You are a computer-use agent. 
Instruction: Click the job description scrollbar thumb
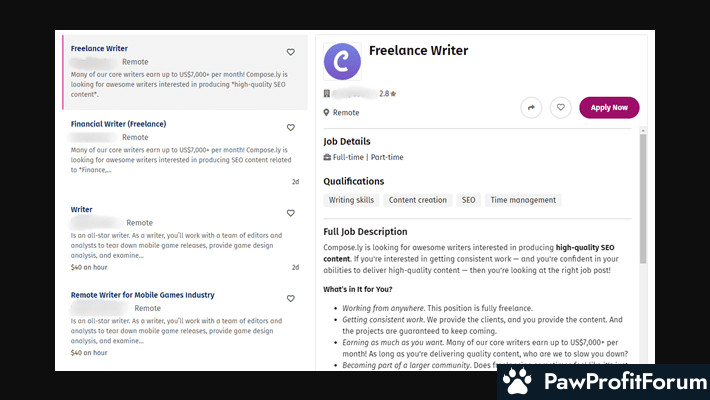(x=643, y=198)
